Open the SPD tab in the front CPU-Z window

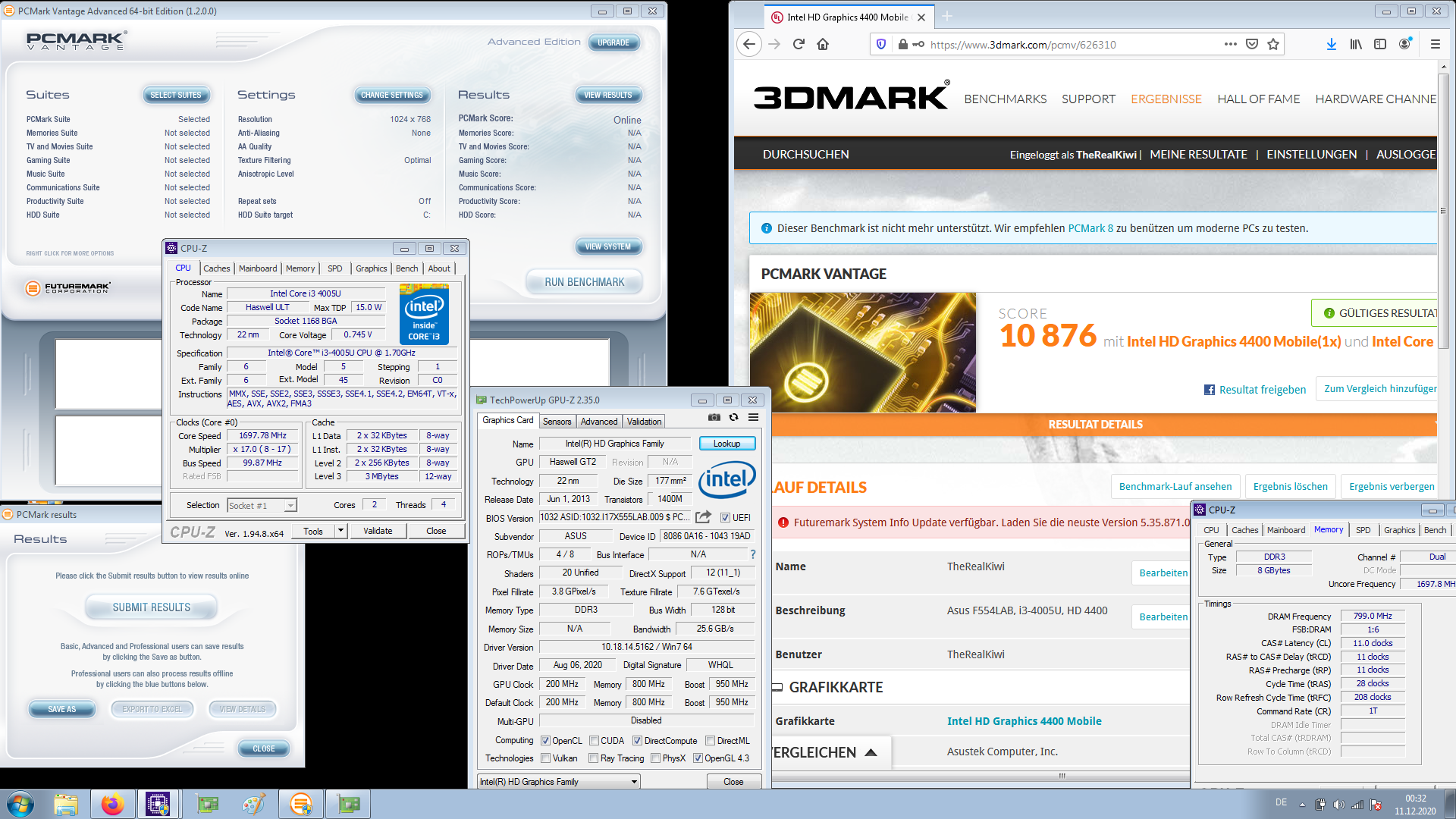coord(334,268)
